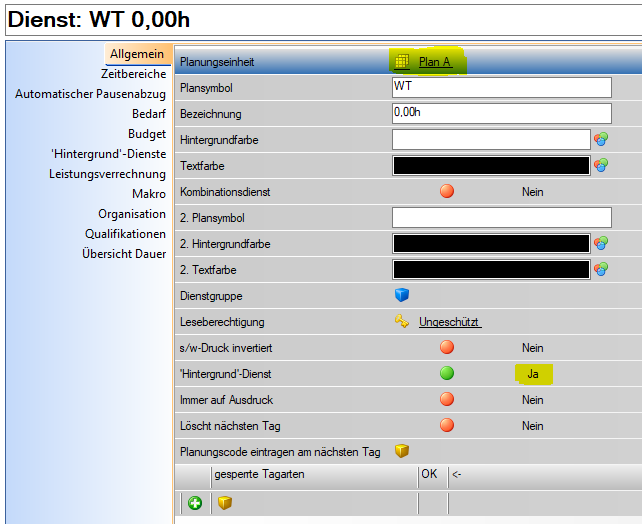Screen dimensions: 642x524
Task: Open the Plan A link
Action: (435, 62)
